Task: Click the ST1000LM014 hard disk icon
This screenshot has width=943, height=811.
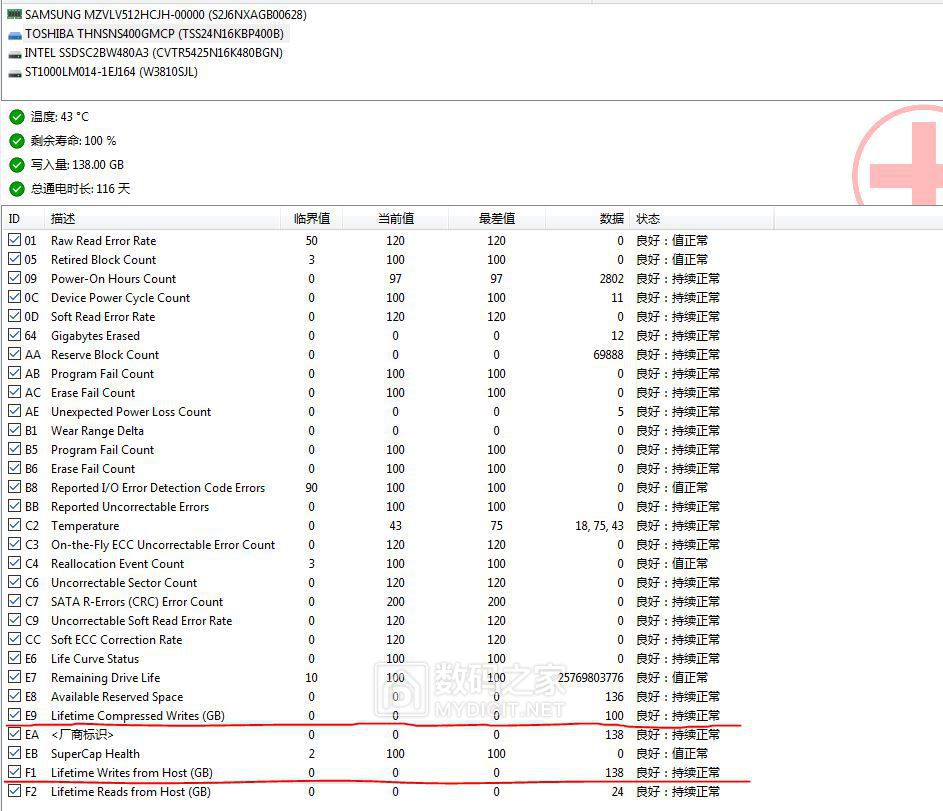Action: click(x=14, y=73)
